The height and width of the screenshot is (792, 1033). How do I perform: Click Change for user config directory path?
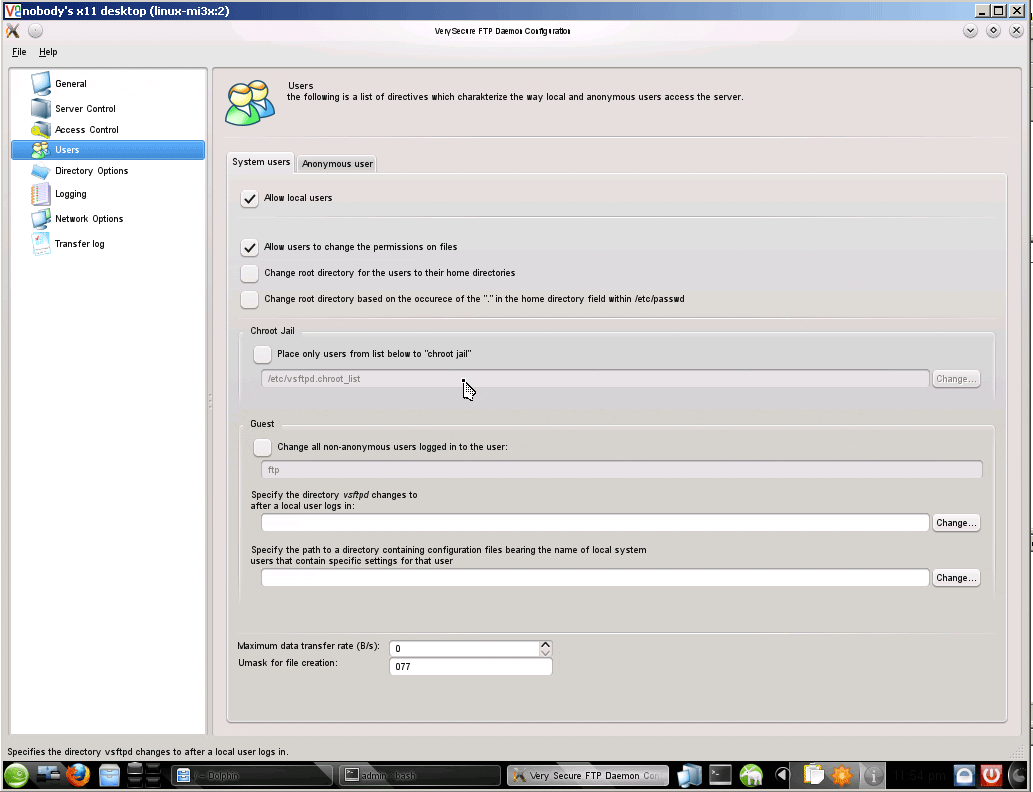[956, 578]
